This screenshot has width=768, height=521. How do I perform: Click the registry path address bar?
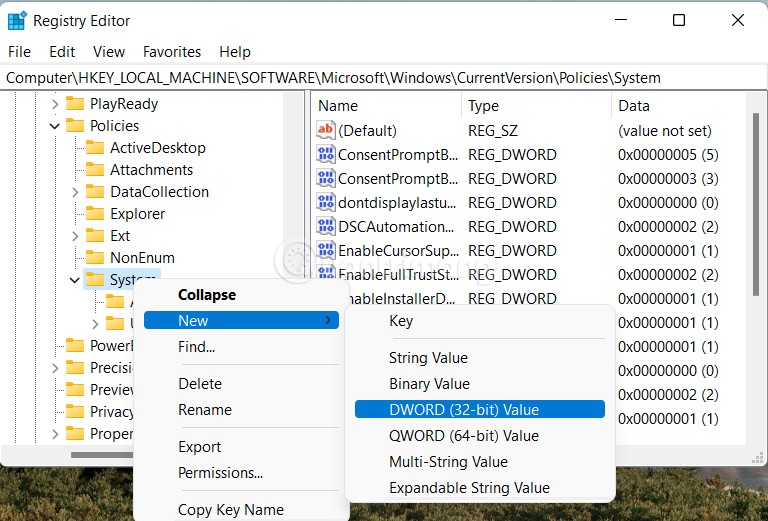[x=384, y=78]
